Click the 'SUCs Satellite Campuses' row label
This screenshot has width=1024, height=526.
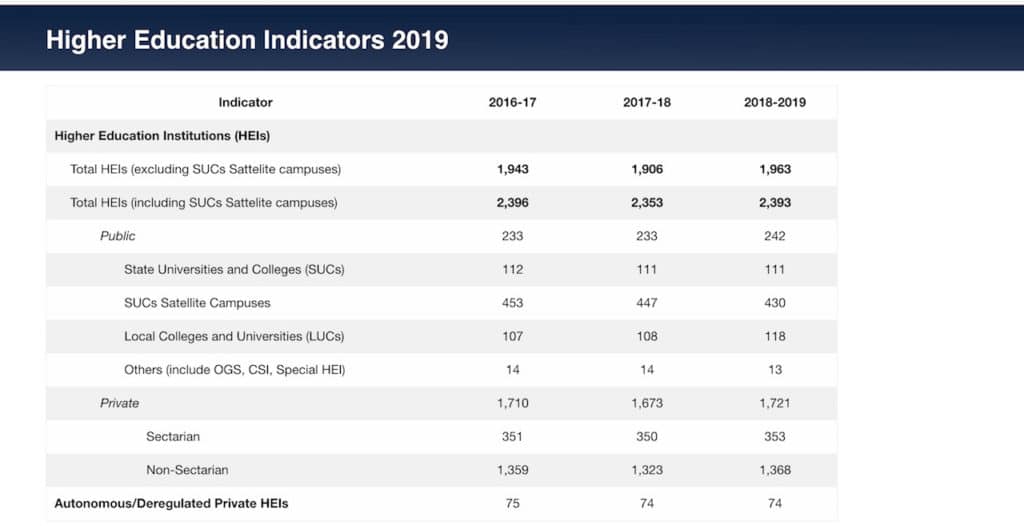[197, 302]
